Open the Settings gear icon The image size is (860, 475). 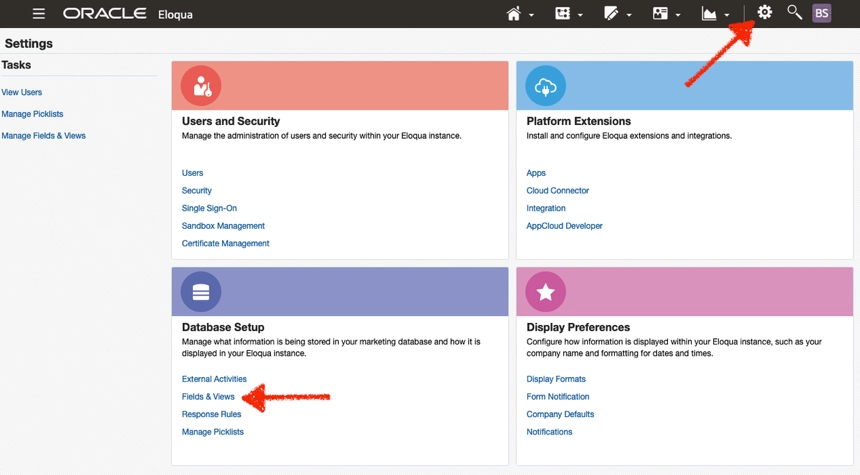tap(764, 13)
